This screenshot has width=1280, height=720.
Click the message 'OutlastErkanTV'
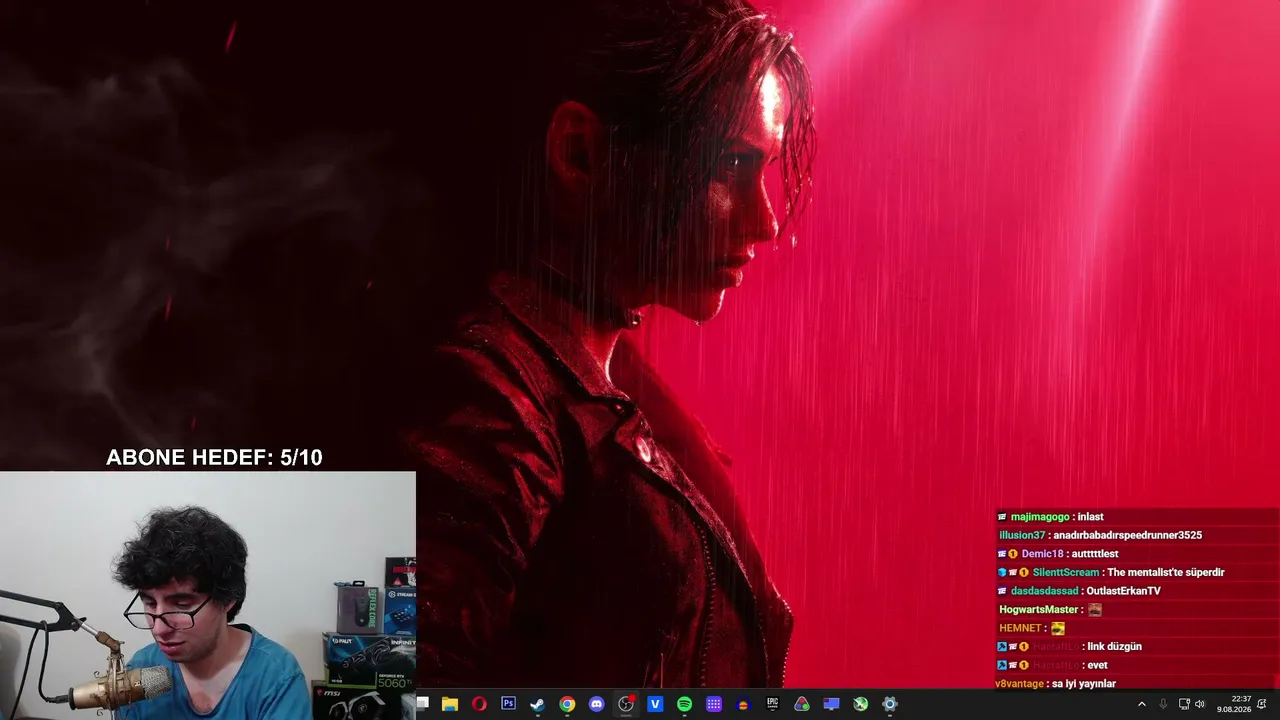(1123, 591)
